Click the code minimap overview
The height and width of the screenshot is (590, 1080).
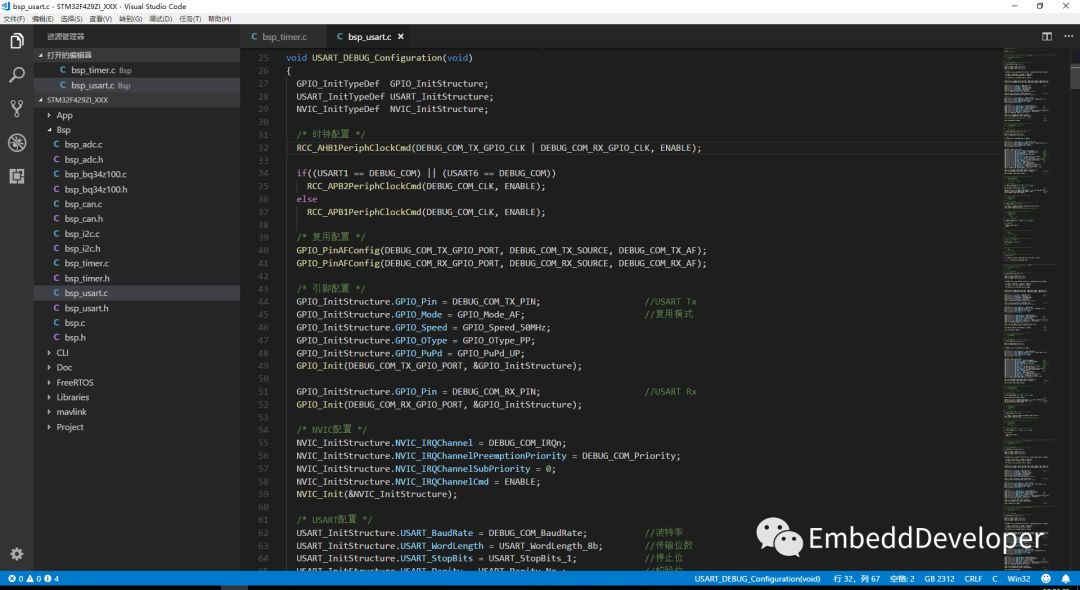(1030, 250)
